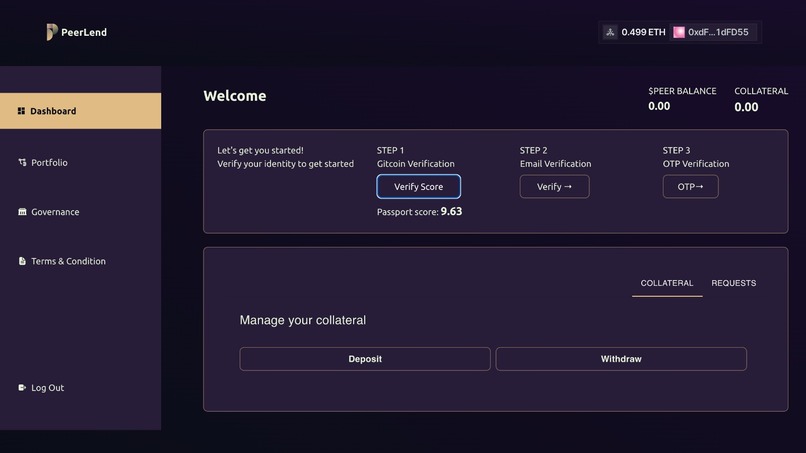
Task: Click the STEP 2 label
Action: 533,150
